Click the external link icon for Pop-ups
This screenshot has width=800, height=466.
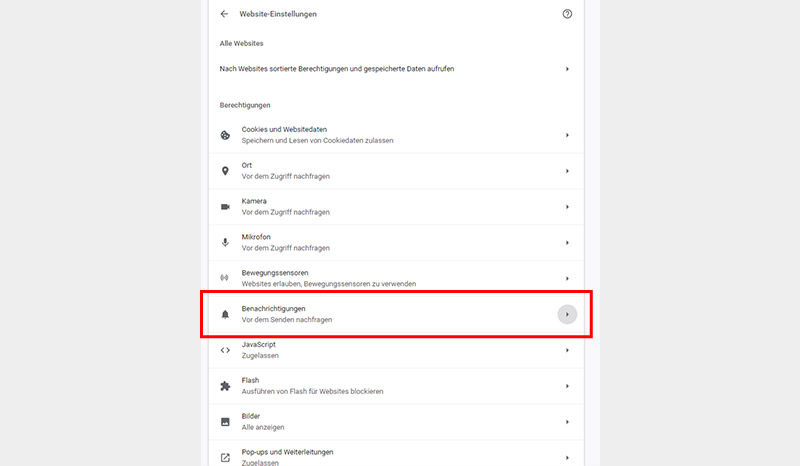pyautogui.click(x=225, y=457)
